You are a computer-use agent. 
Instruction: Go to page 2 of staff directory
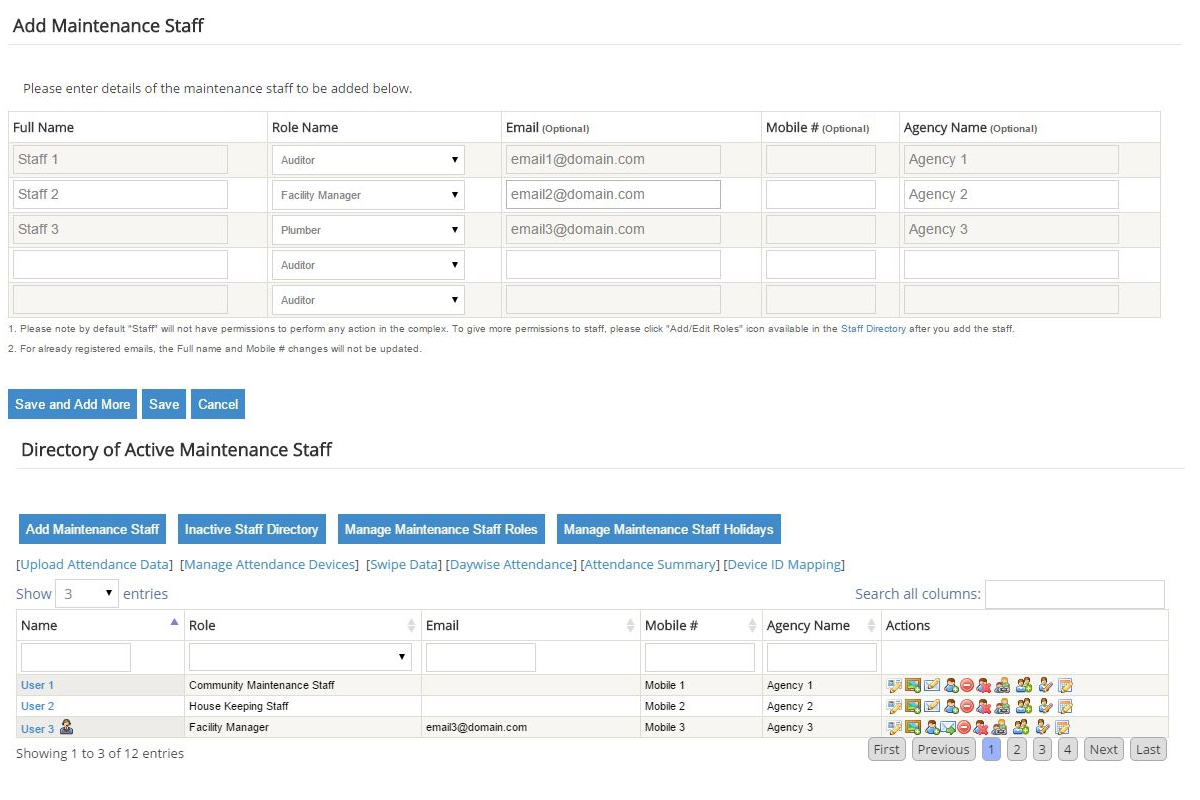1016,749
